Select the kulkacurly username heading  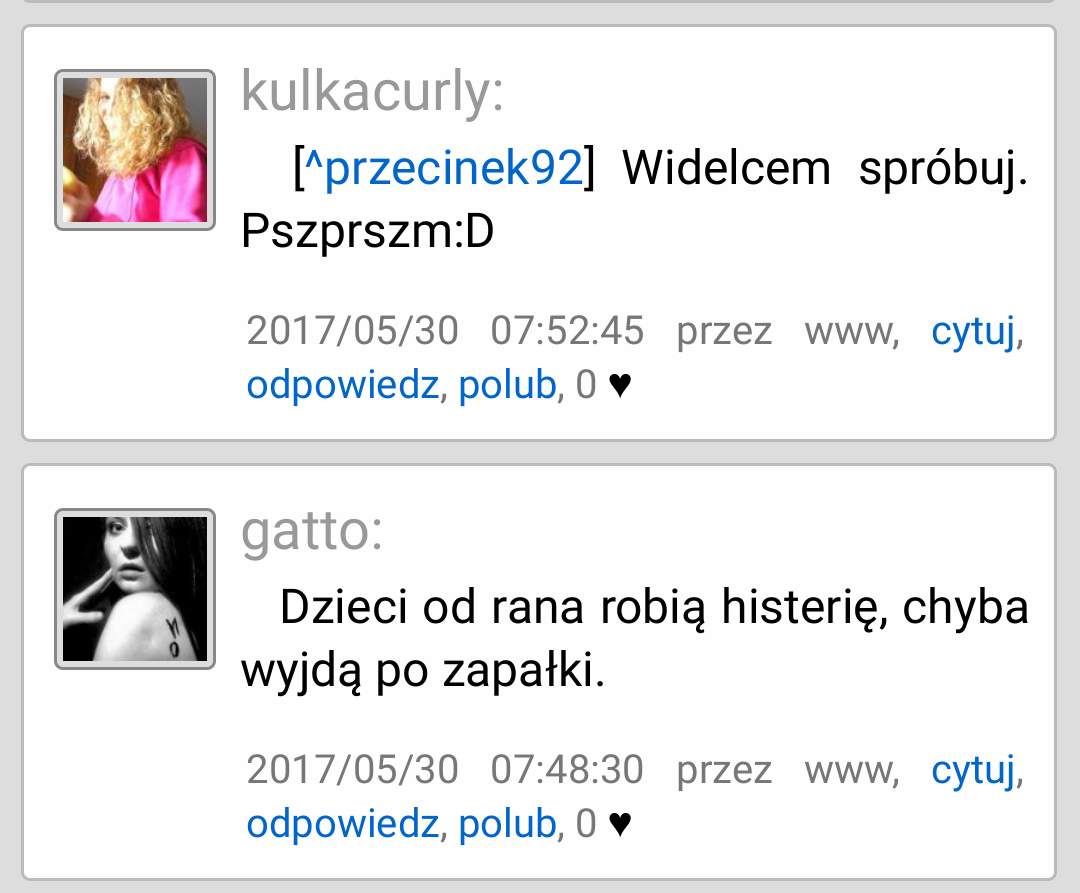click(373, 92)
